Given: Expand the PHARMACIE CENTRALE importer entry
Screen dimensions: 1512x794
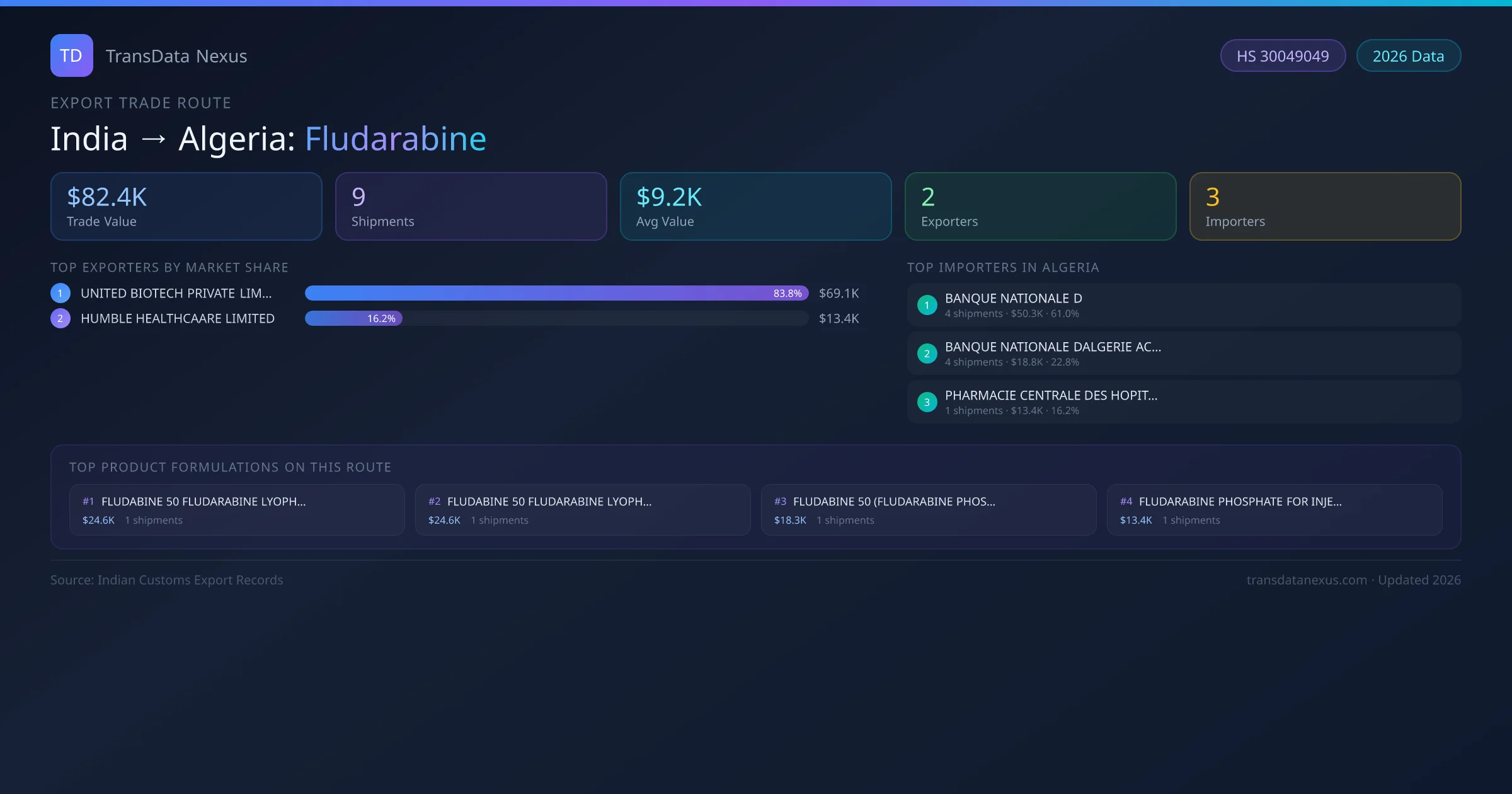Looking at the screenshot, I should click(1183, 401).
